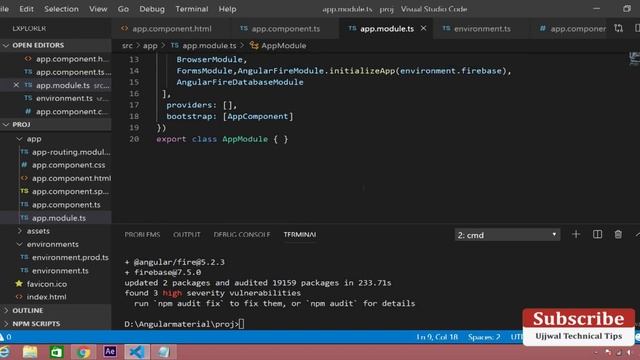This screenshot has width=640, height=360.
Task: Switch to the Problems panel tab
Action: [x=142, y=235]
